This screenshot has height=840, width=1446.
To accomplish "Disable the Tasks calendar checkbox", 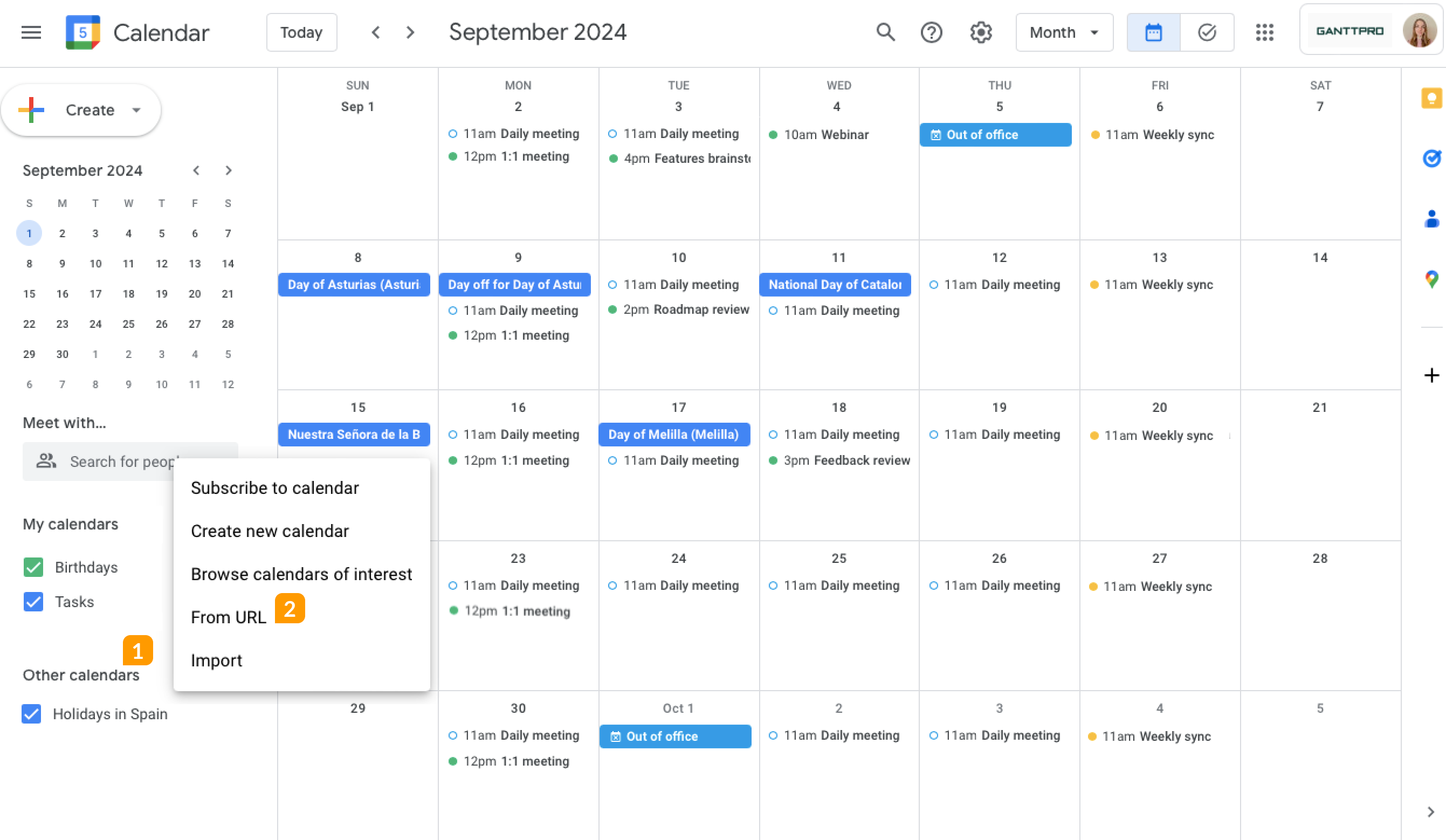I will click(x=33, y=602).
